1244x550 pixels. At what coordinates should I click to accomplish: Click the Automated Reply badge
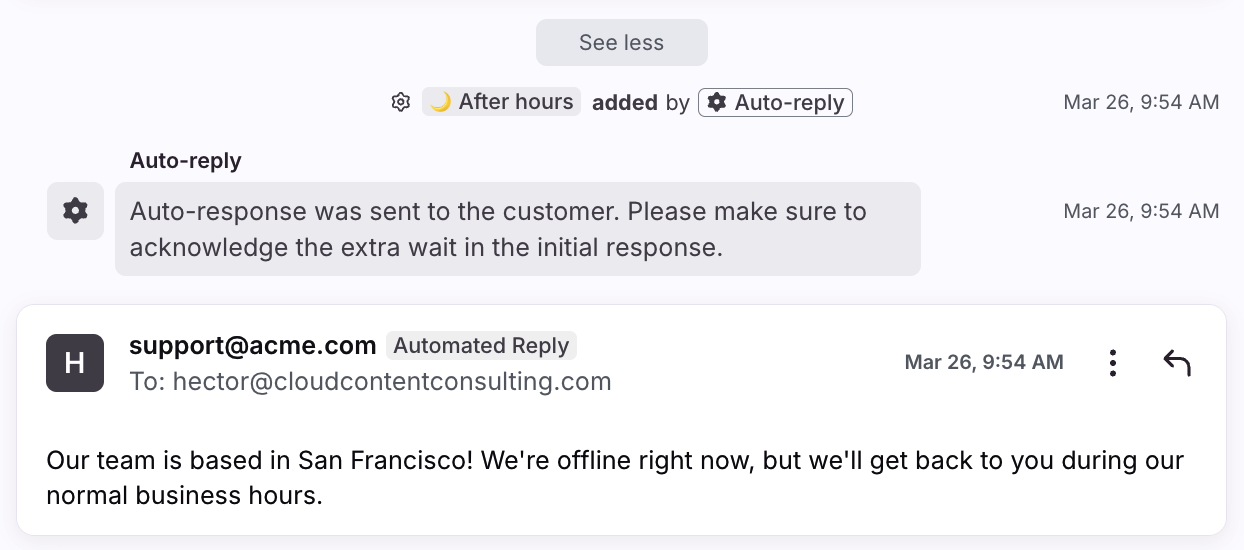click(x=481, y=346)
